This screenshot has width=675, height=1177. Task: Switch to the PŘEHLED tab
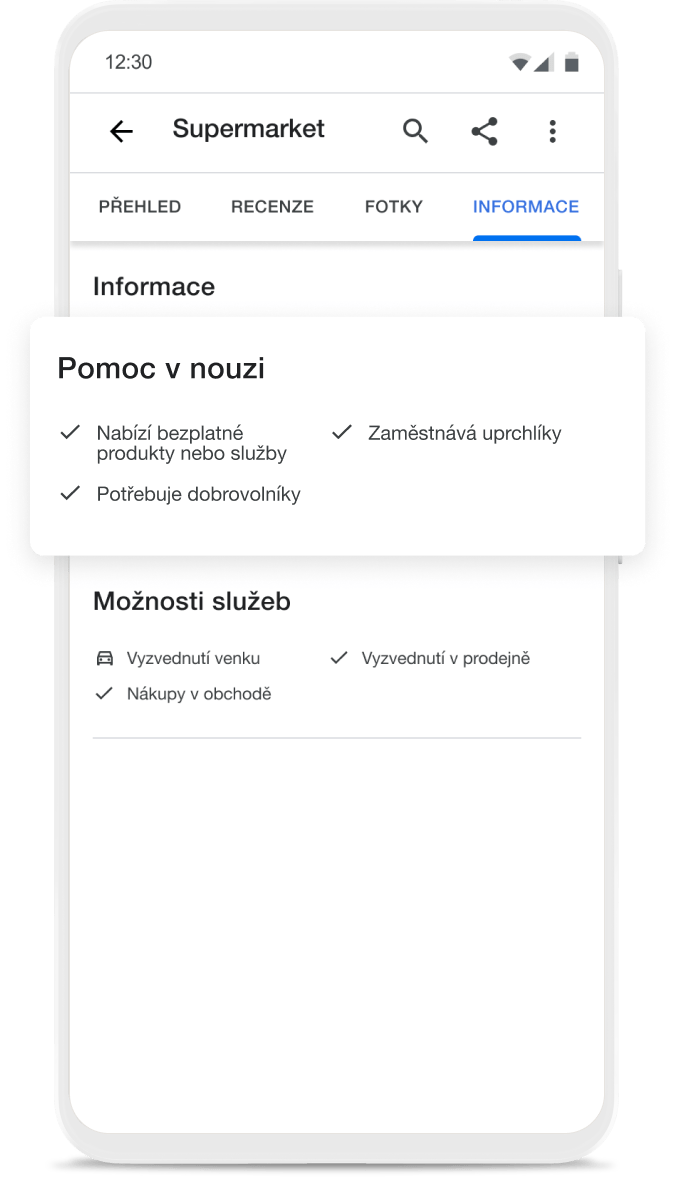click(x=140, y=207)
